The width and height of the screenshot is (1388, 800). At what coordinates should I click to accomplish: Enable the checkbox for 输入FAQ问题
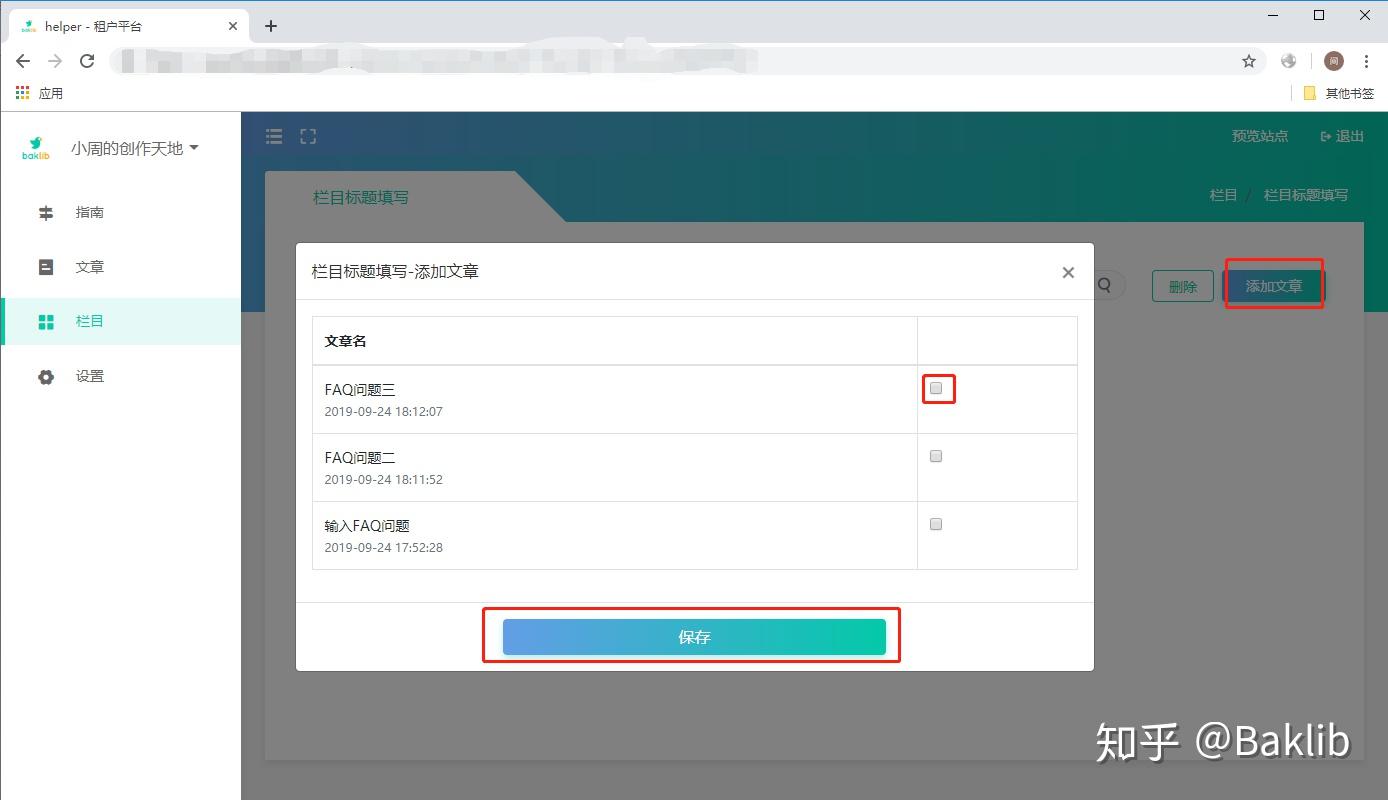936,523
